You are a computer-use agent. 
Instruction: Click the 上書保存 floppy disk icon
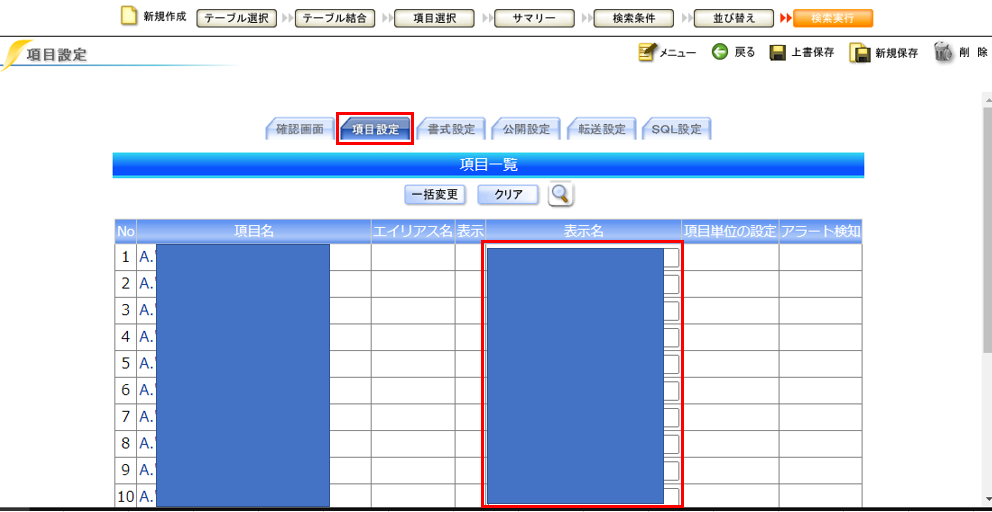pyautogui.click(x=777, y=53)
